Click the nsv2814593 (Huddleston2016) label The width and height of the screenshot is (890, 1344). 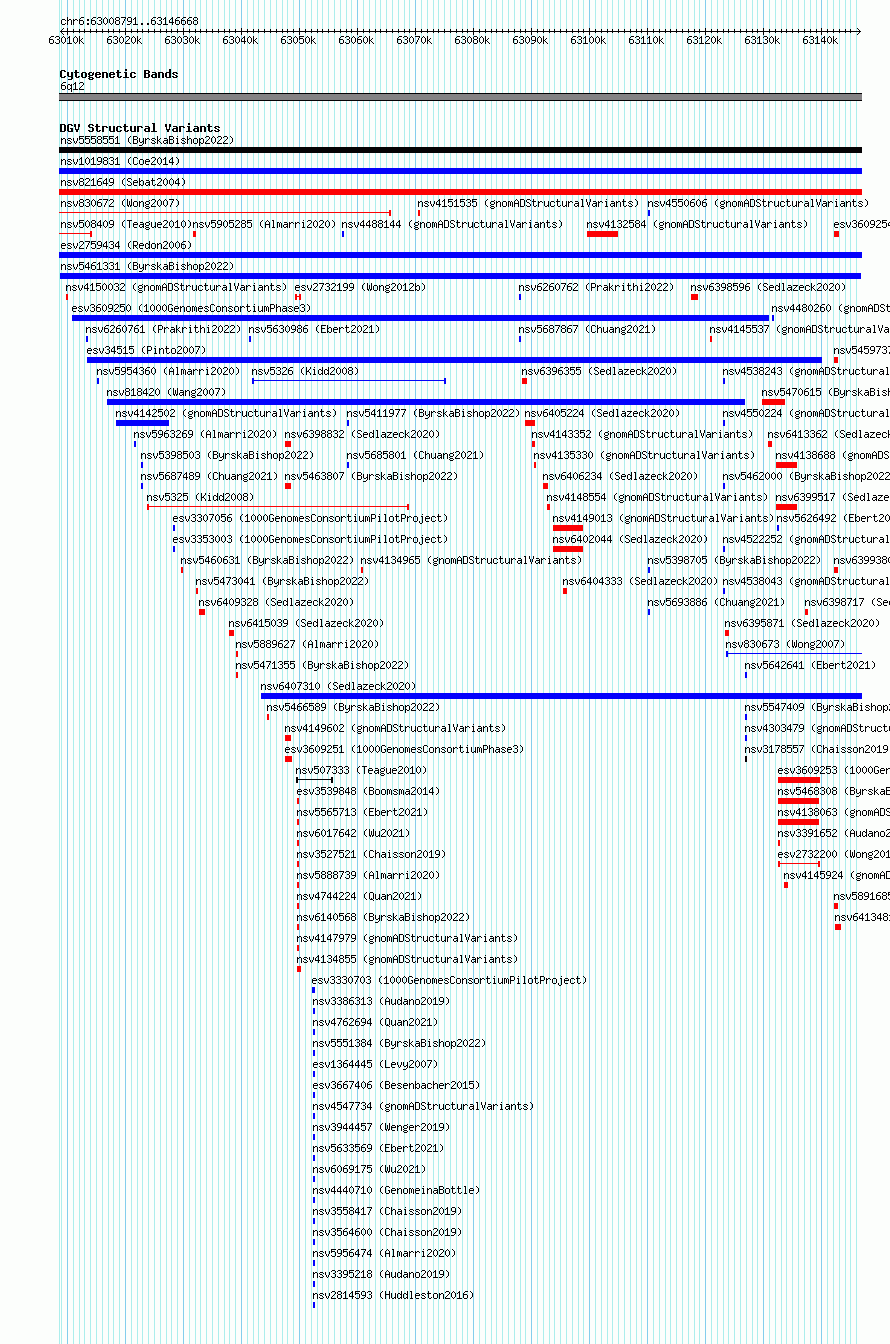[x=393, y=1295]
